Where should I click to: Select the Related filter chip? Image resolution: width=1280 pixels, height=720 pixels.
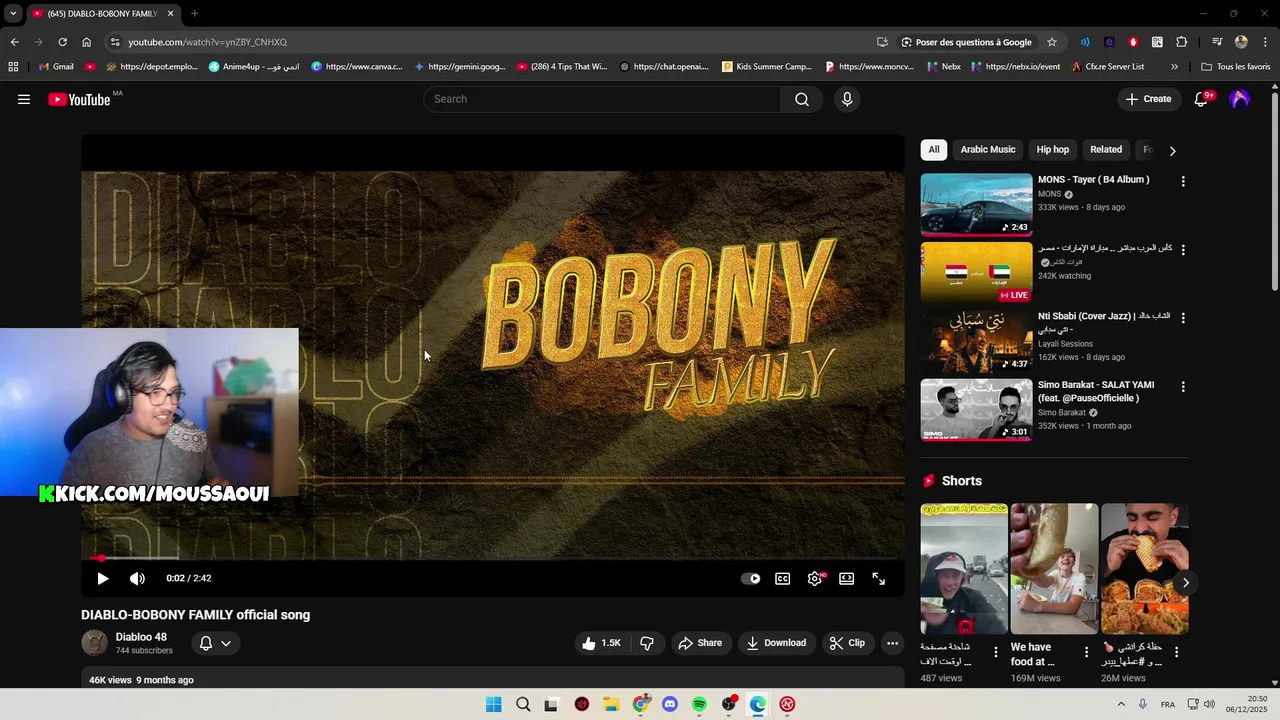coord(1106,150)
